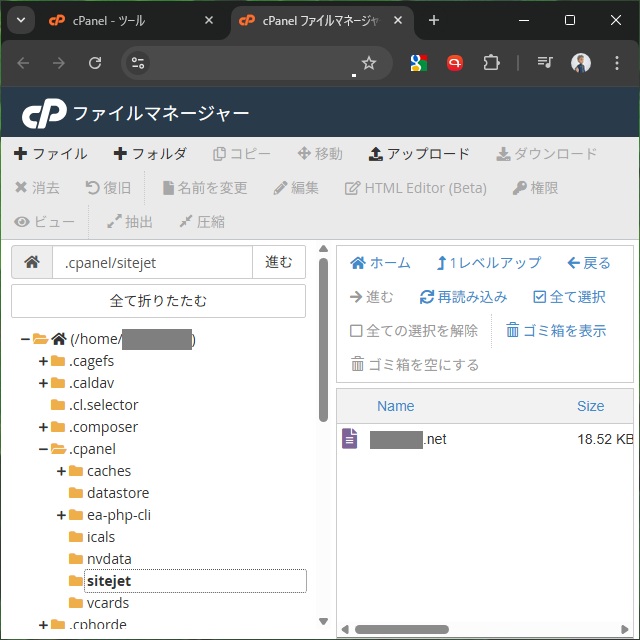Open Chrome extensions puzzle icon
The height and width of the screenshot is (640, 640).
tap(490, 63)
